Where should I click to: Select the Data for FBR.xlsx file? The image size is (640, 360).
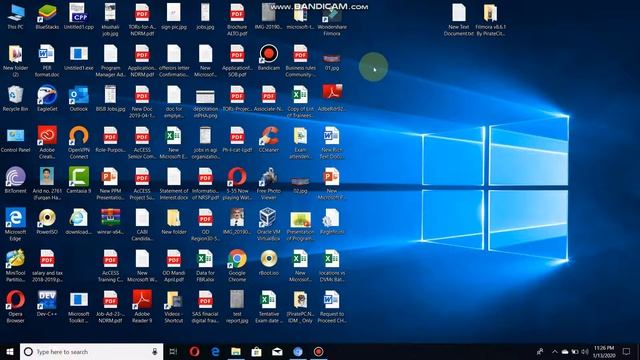(x=205, y=266)
